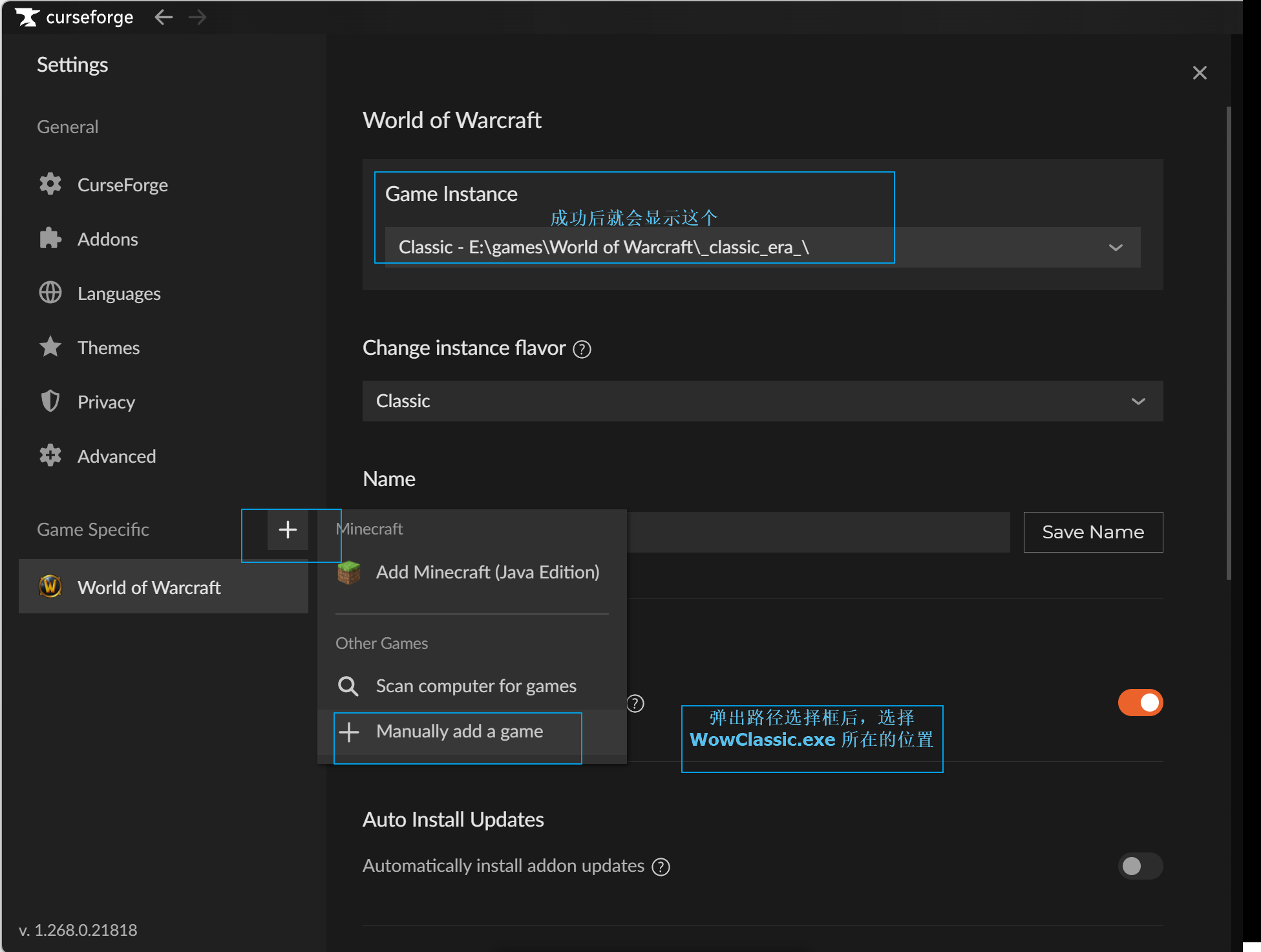
Task: Click the CurseForge gear icon in sidebar
Action: (x=50, y=184)
